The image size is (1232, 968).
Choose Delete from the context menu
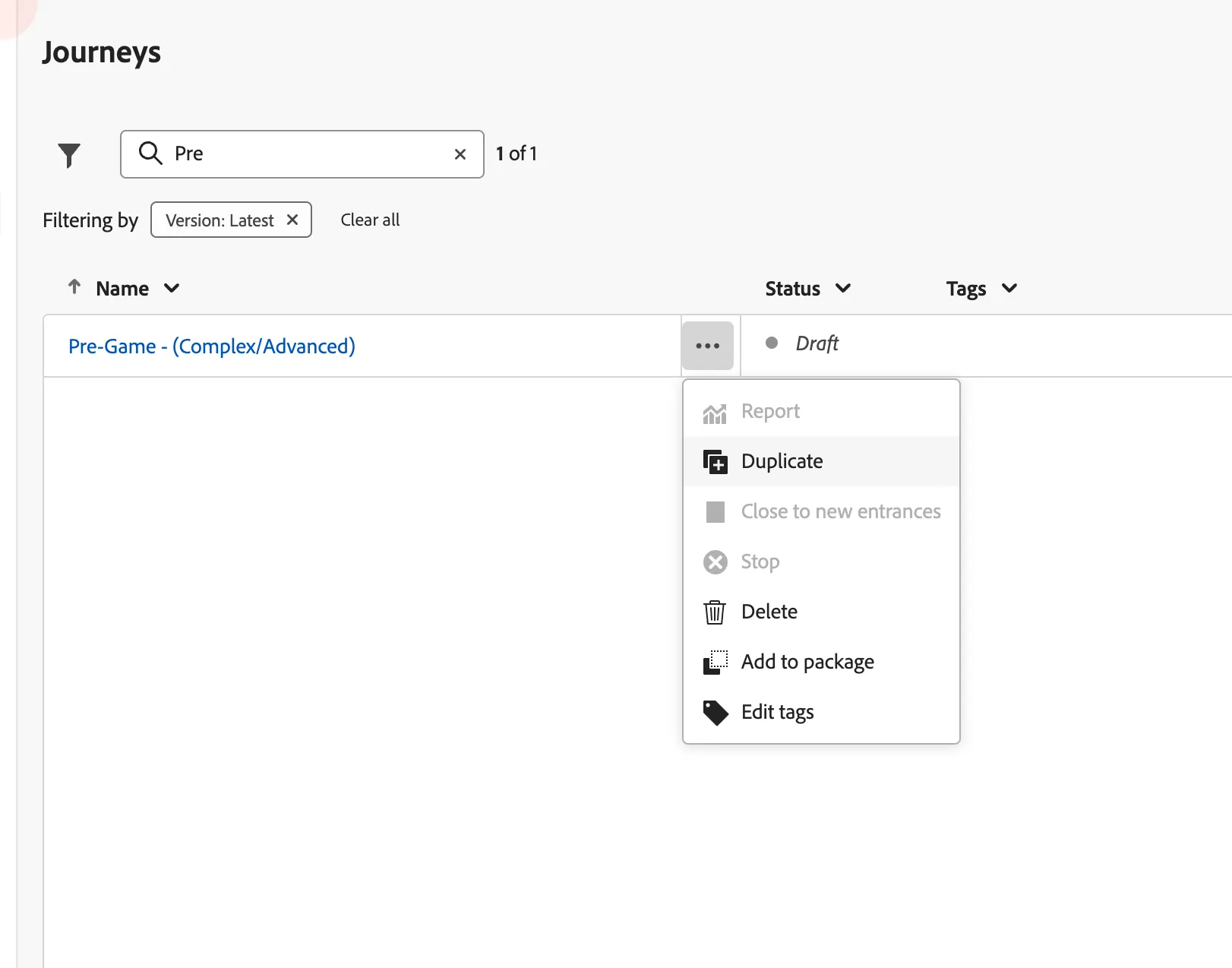tap(821, 612)
